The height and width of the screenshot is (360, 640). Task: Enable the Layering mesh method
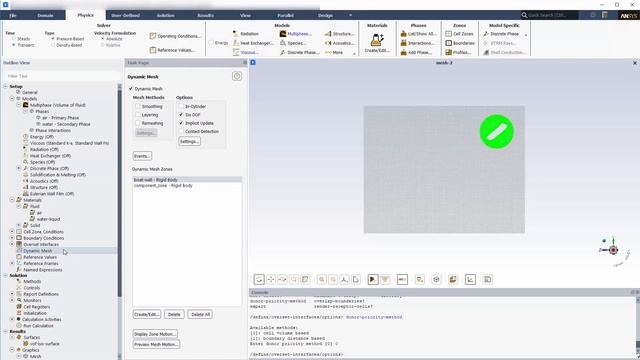(x=138, y=115)
